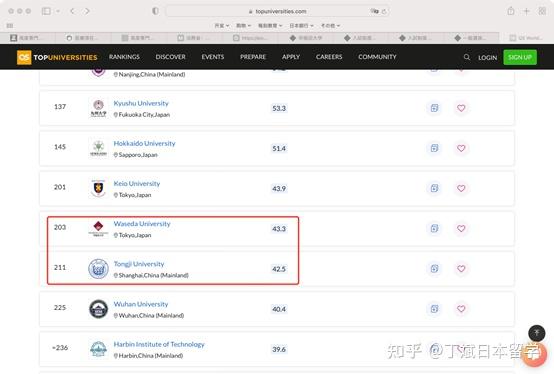This screenshot has height=374, width=554.
Task: Open the Harbin Institute of Technology link
Action: pos(159,344)
